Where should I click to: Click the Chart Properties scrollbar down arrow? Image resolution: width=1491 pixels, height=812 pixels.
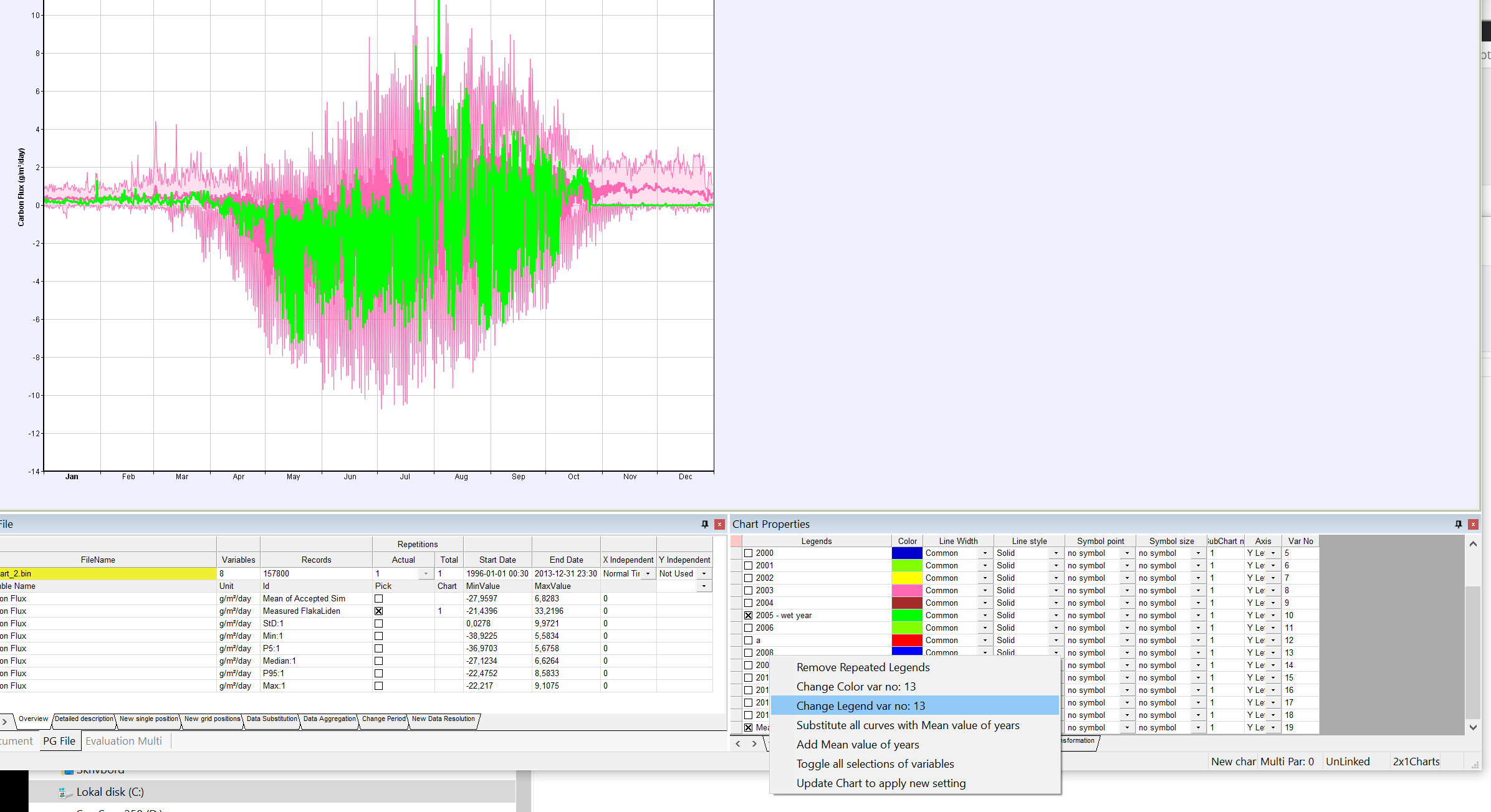click(1473, 727)
